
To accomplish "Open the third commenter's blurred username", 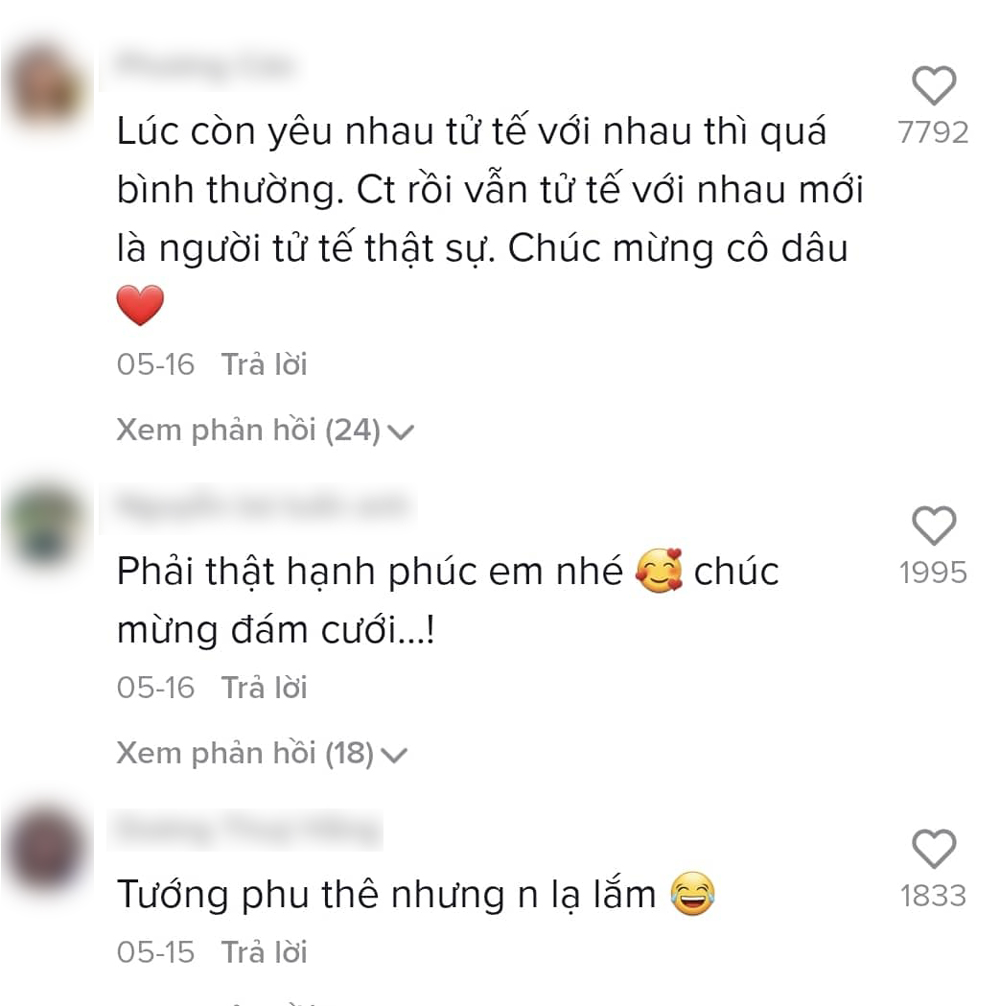I will [249, 830].
